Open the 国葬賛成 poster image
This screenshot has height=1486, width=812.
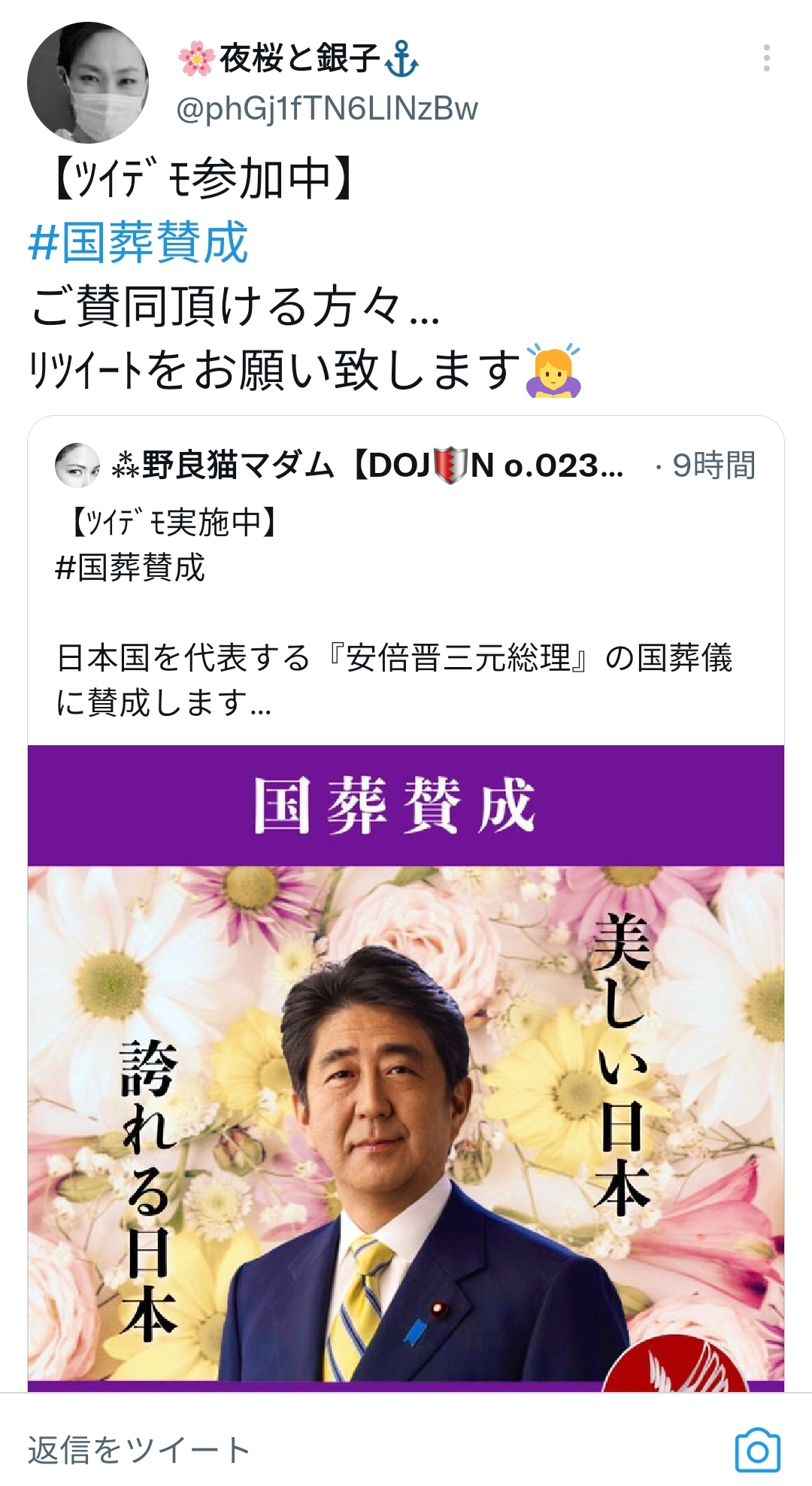coord(406,1068)
